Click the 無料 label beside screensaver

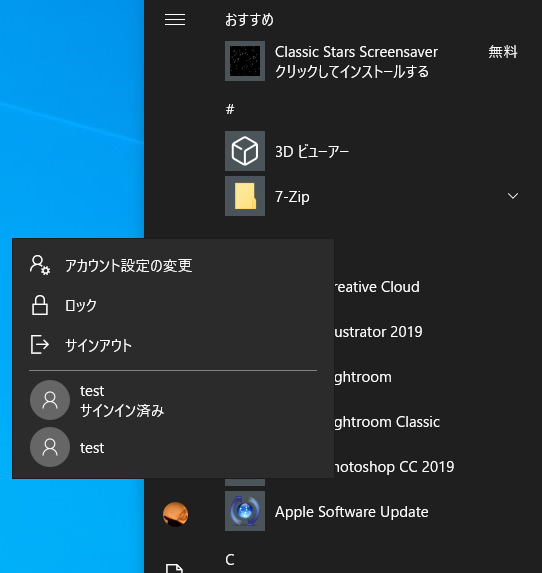(503, 52)
